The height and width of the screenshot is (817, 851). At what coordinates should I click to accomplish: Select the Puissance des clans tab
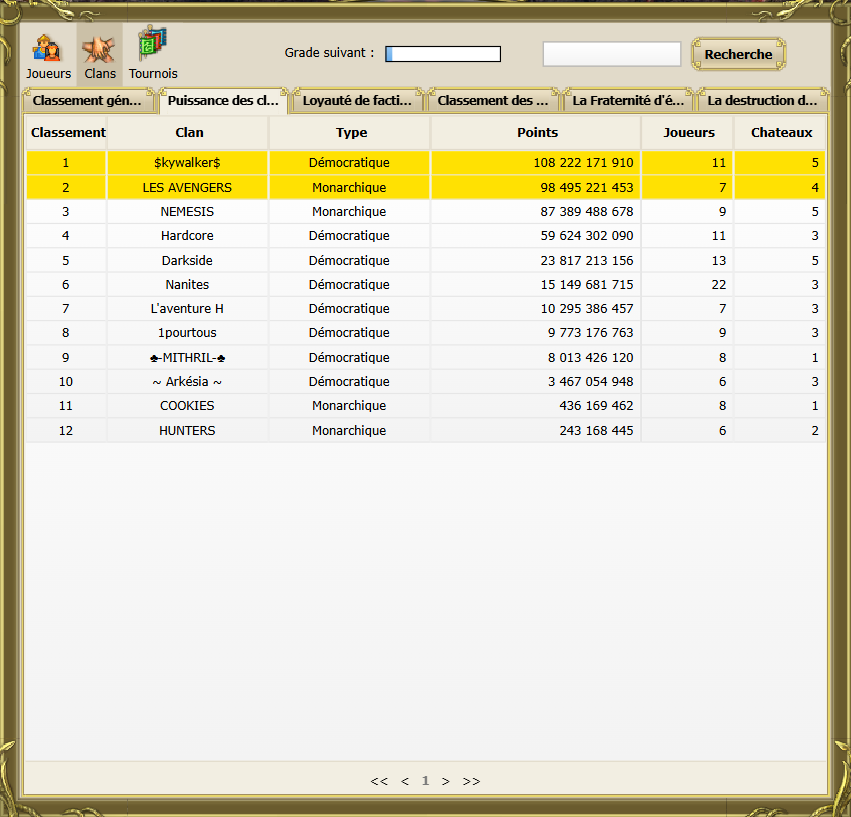pyautogui.click(x=223, y=100)
